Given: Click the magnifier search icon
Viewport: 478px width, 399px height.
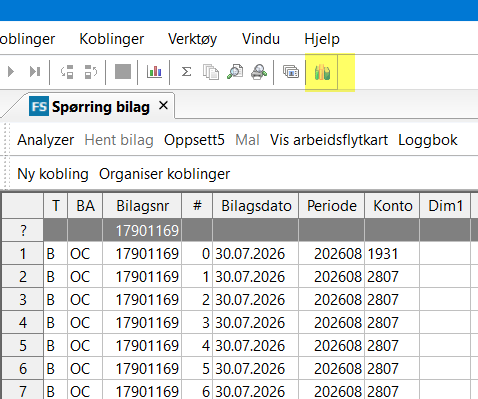Looking at the screenshot, I should [x=235, y=72].
